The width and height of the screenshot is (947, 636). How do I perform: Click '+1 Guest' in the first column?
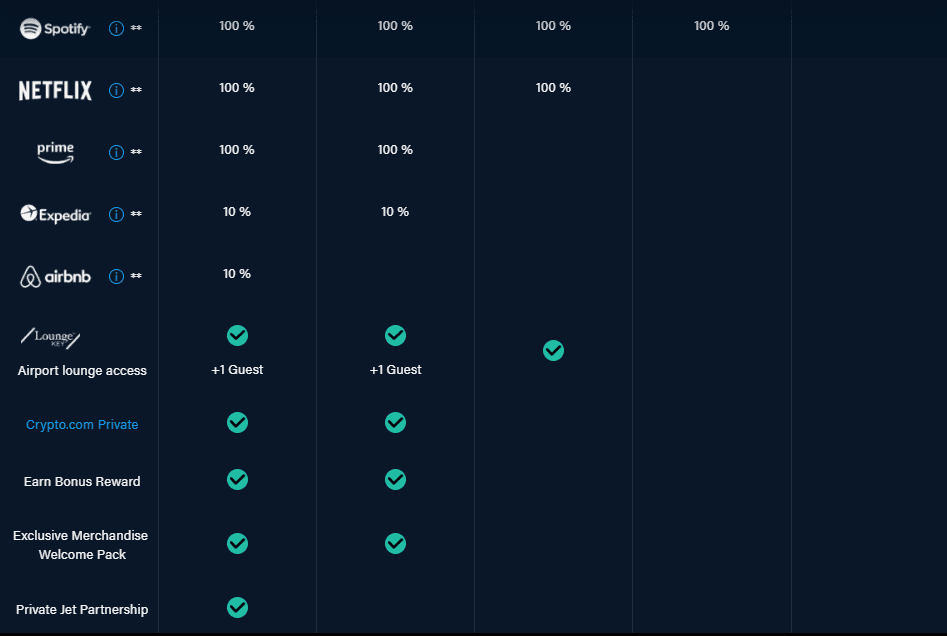(x=237, y=370)
